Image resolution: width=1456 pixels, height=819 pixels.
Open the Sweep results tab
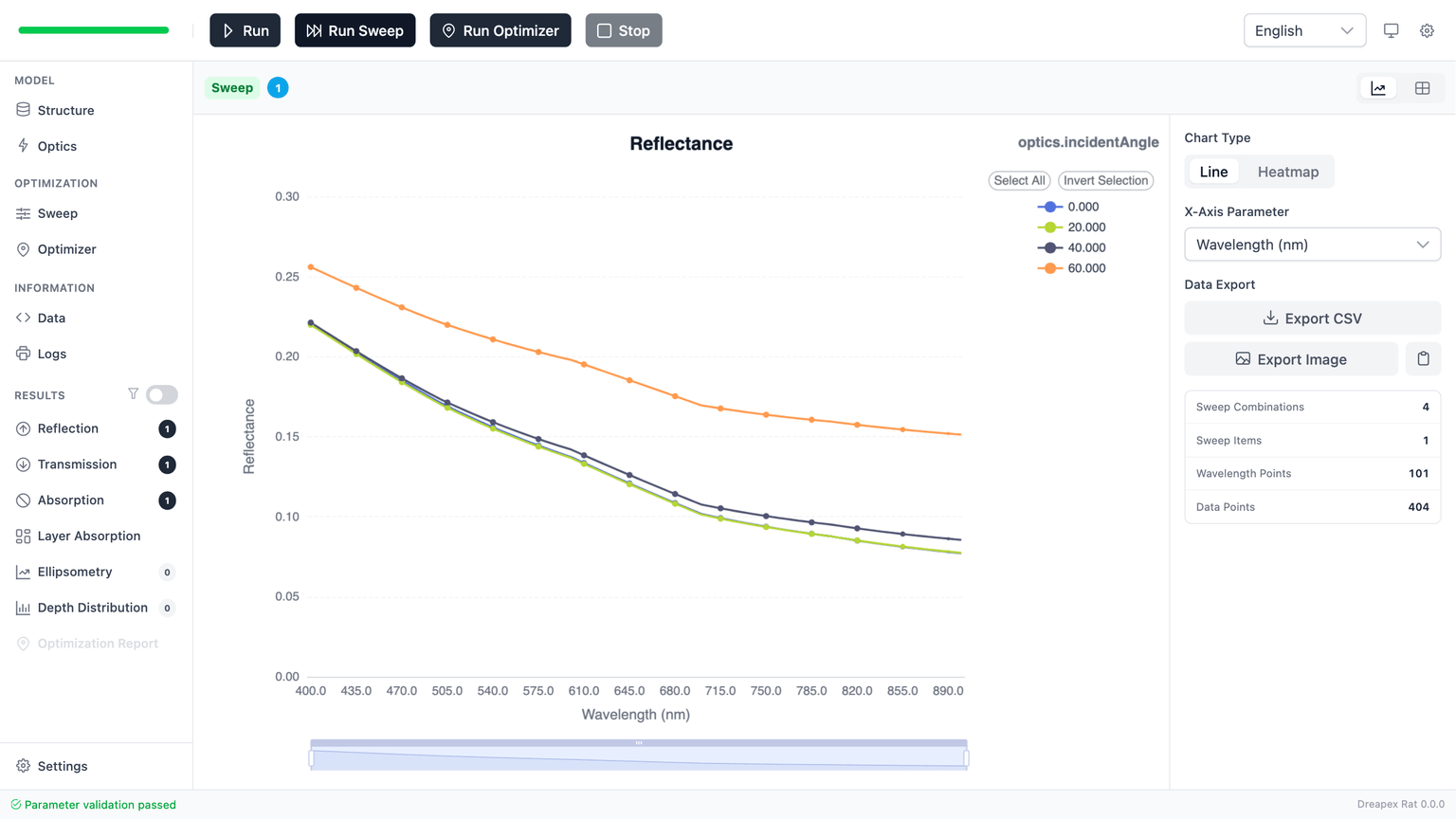[x=232, y=88]
